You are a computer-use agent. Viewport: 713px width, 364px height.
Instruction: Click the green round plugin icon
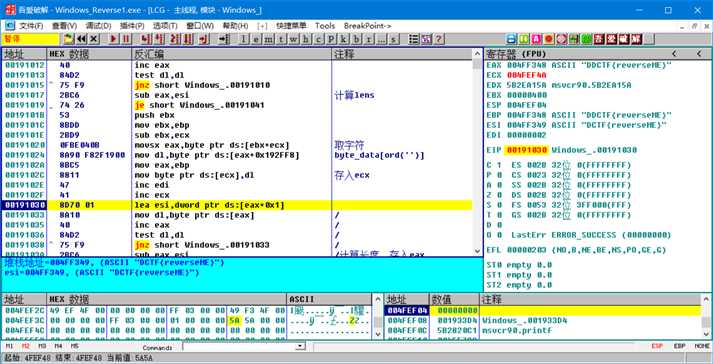point(586,39)
